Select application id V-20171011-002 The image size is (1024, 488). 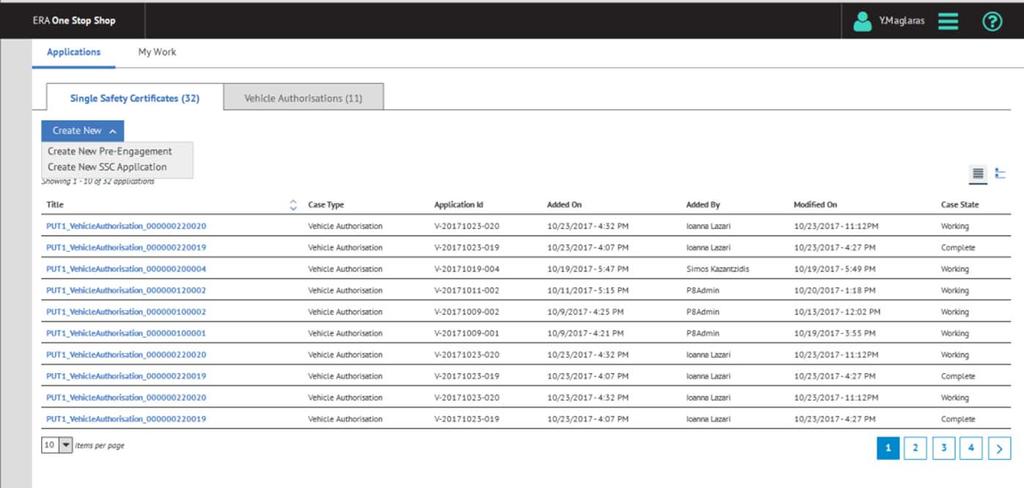467,291
